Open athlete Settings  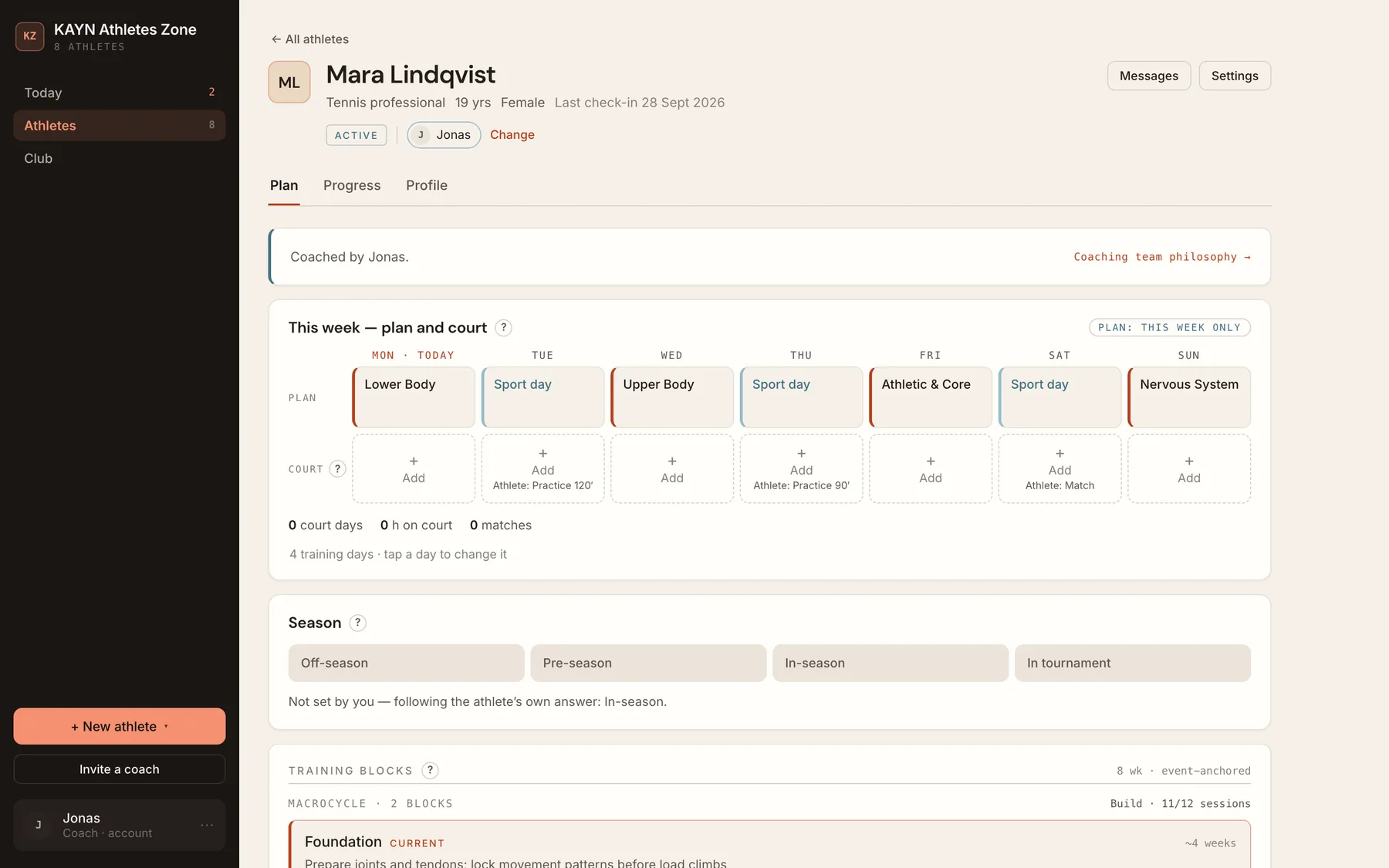click(1235, 76)
